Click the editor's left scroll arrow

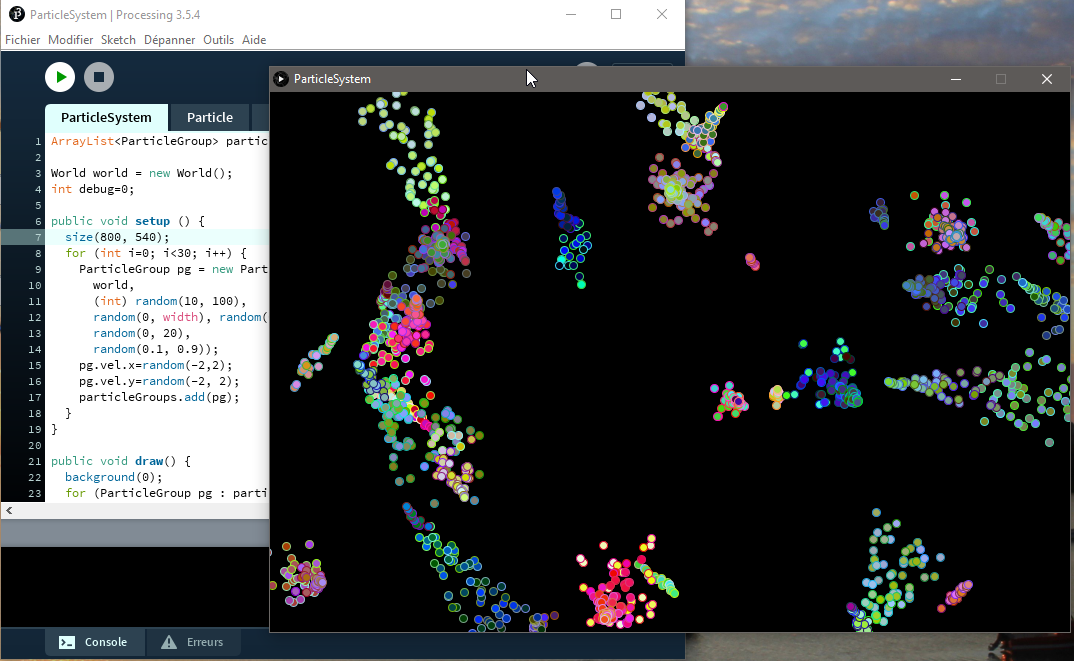click(x=9, y=510)
